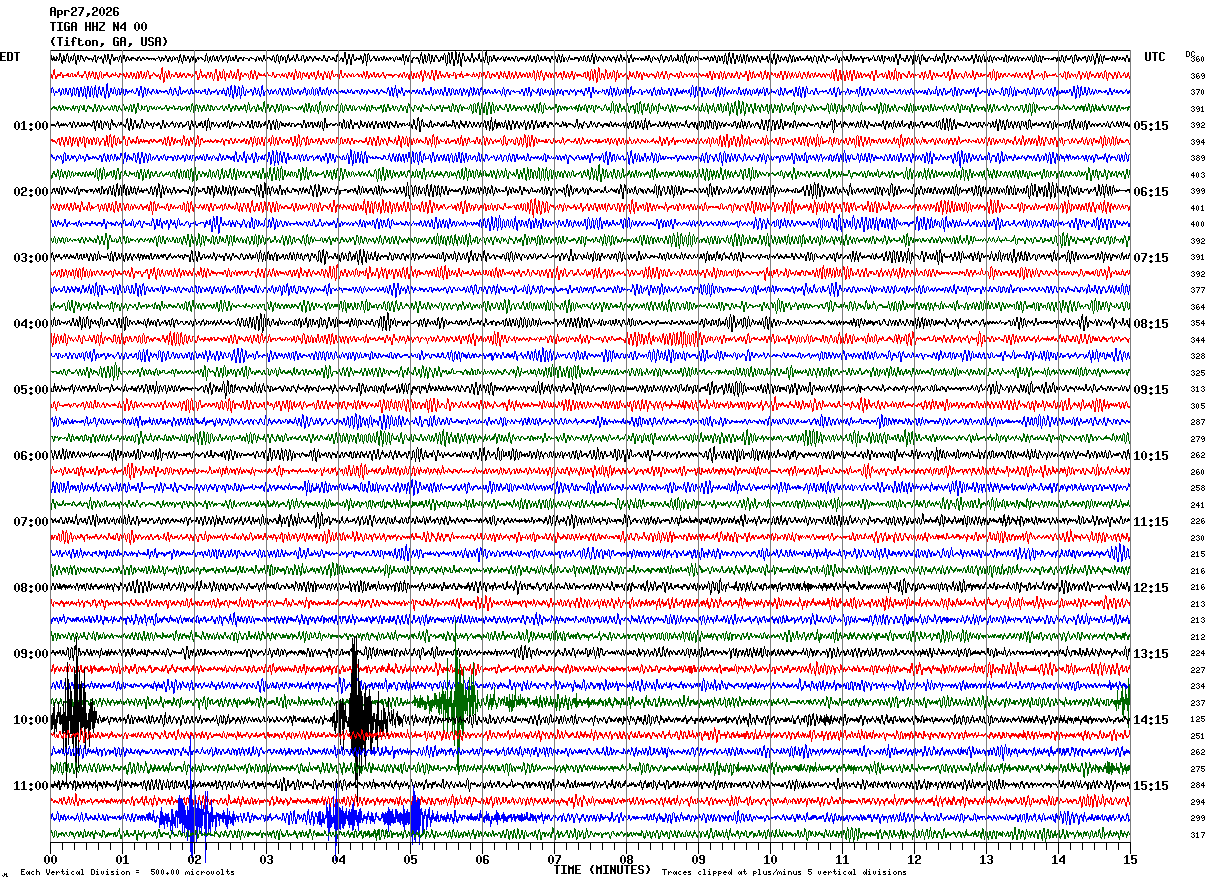This screenshot has height=886, width=1210.
Task: Select the 03:00 EDT time label
Action: pyautogui.click(x=31, y=258)
